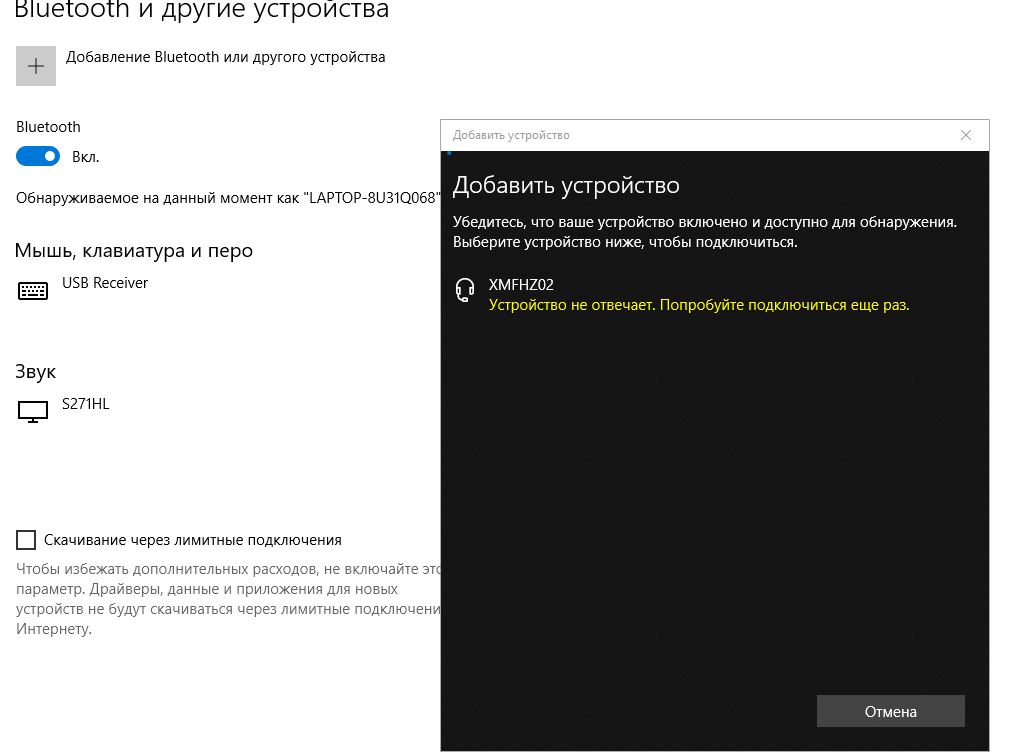Viewport: 1012px width, 756px height.
Task: Click the 'Убедитесь, что ваше устройство включено' instruction
Action: 704,222
